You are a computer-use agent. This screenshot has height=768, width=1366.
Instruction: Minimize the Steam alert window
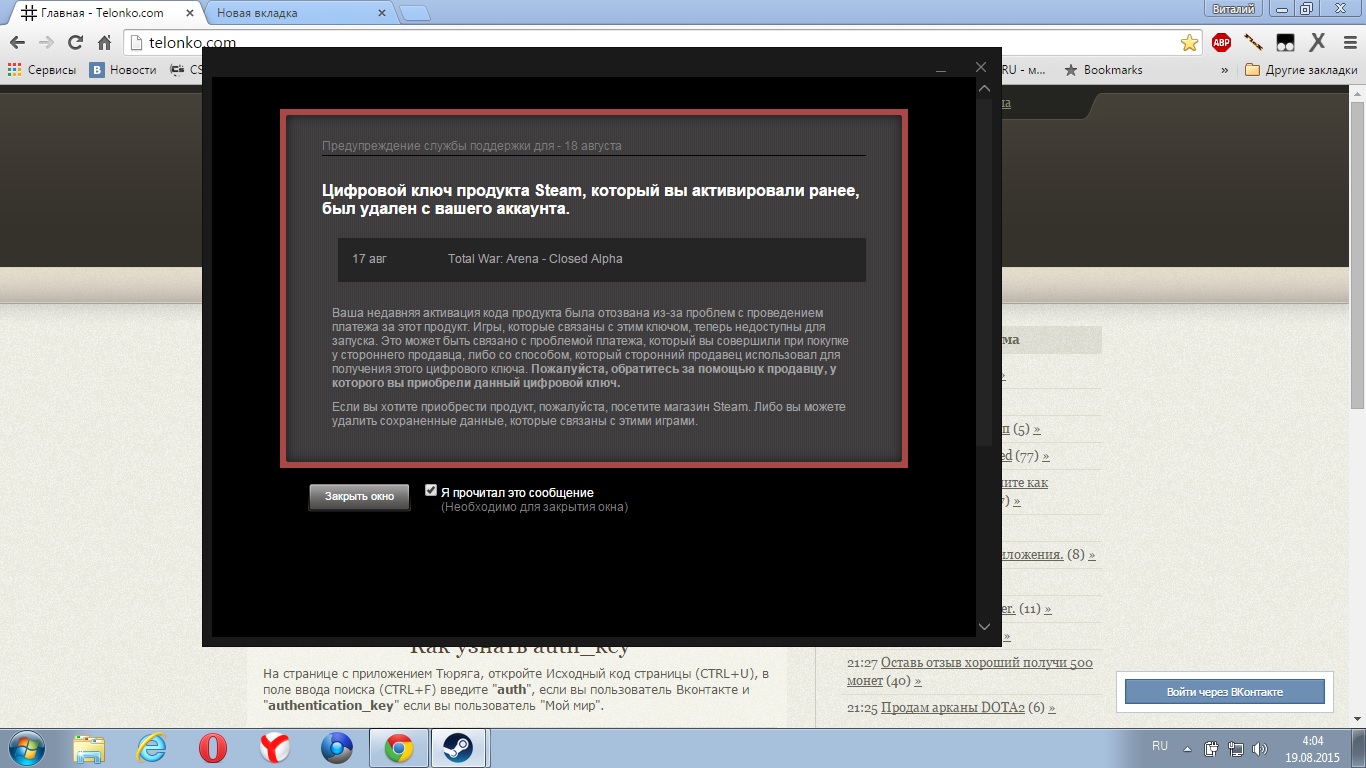(x=941, y=68)
